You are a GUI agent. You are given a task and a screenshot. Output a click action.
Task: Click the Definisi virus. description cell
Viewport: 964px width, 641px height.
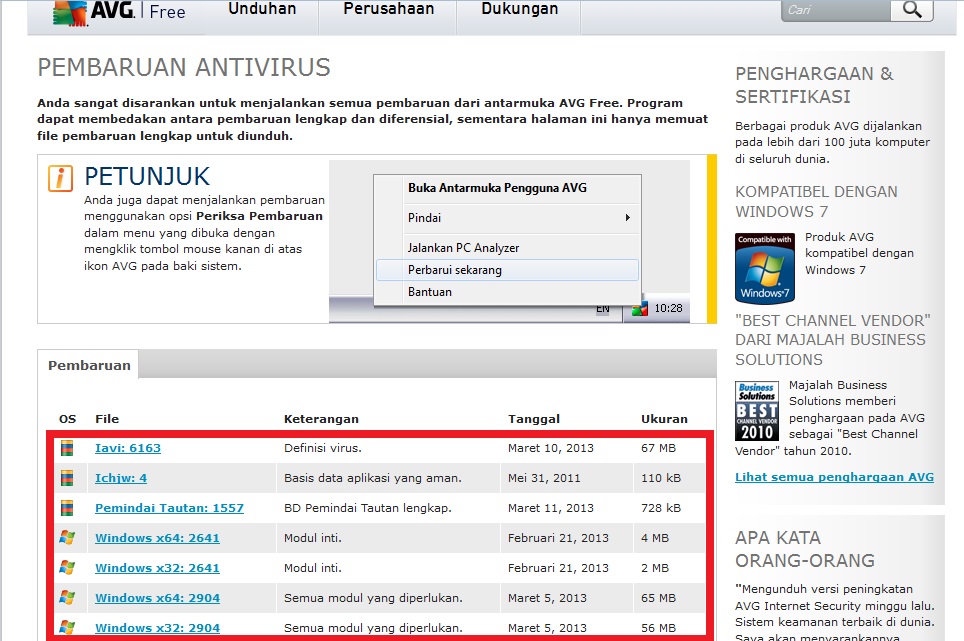pyautogui.click(x=323, y=448)
